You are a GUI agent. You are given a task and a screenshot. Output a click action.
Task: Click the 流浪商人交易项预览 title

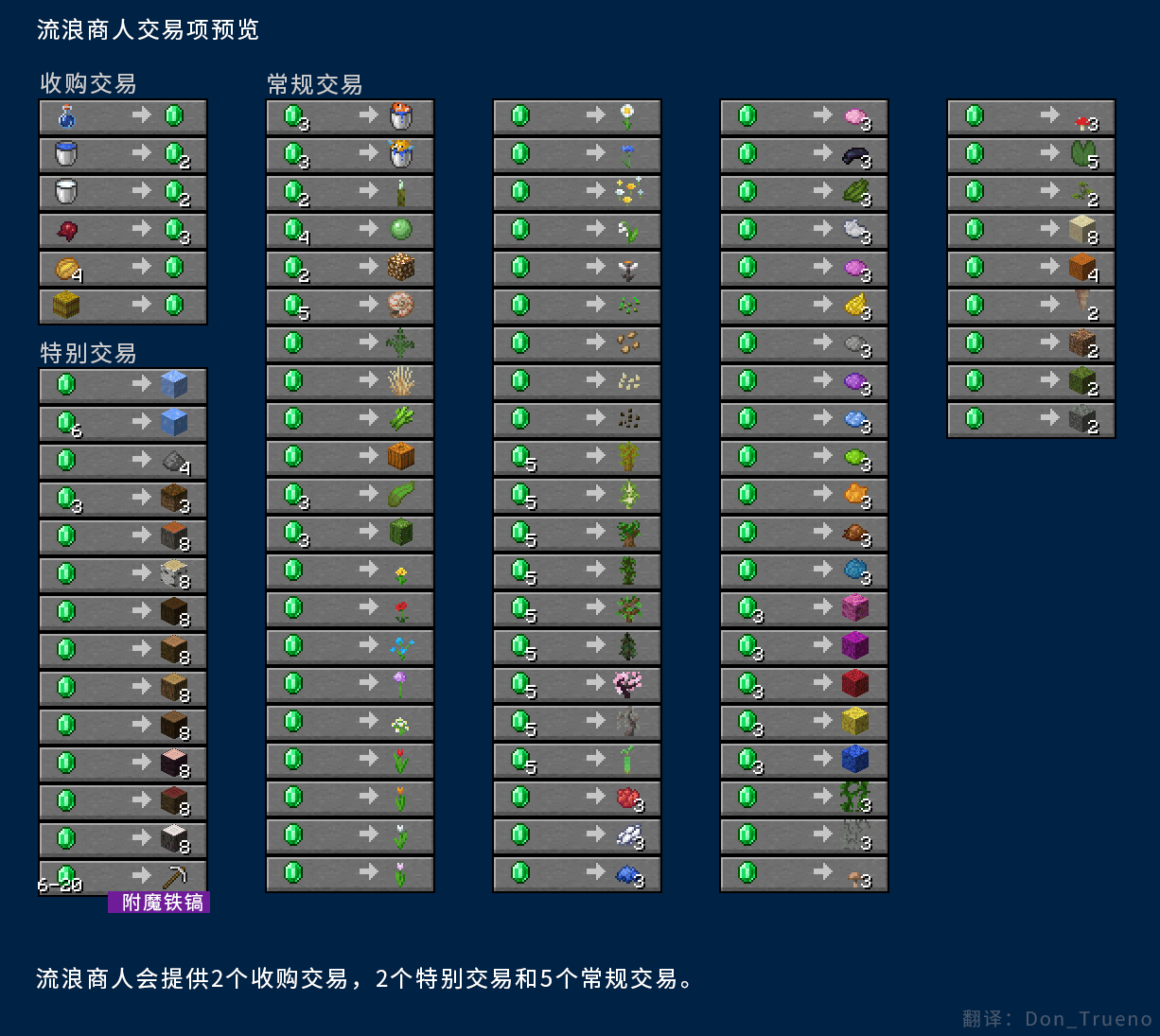coord(148,29)
